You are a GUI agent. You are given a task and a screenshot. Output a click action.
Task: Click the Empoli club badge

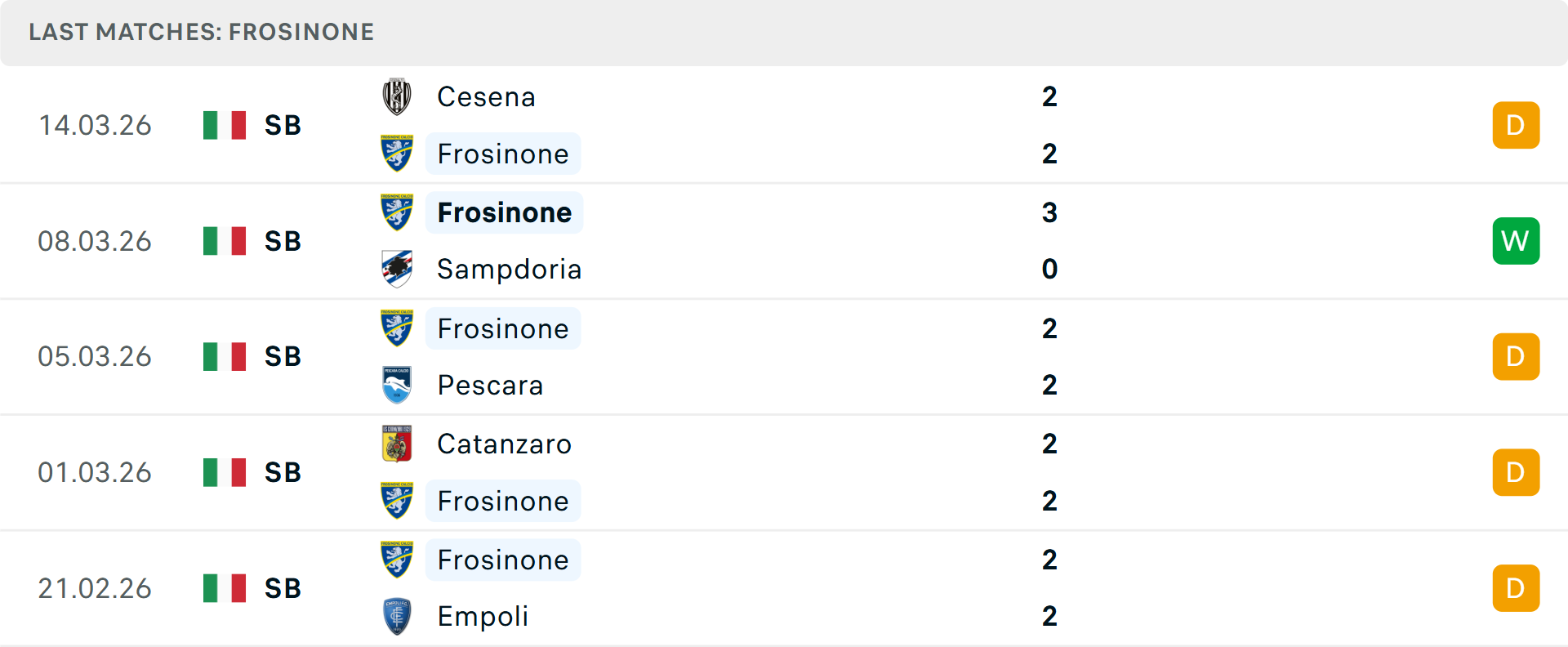click(x=395, y=617)
